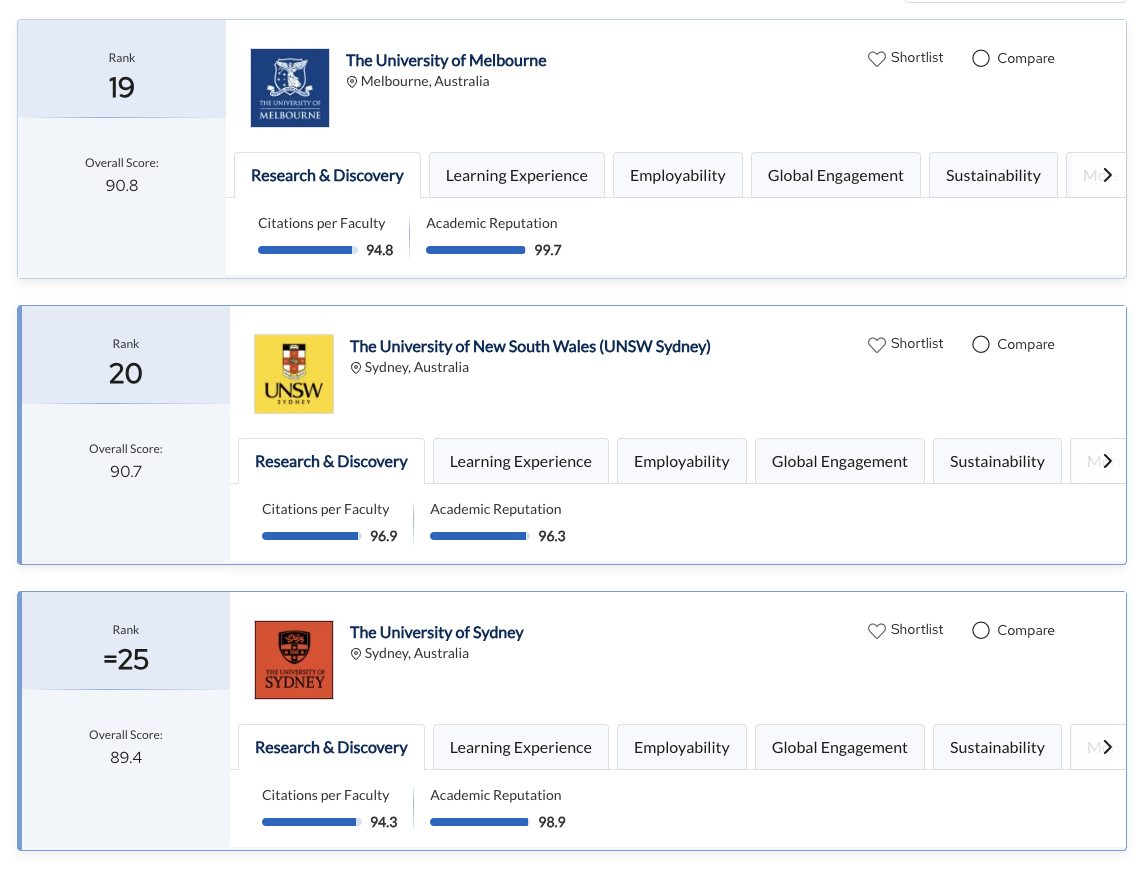The height and width of the screenshot is (872, 1146).
Task: Click the University of Sydney logo
Action: [x=294, y=660]
